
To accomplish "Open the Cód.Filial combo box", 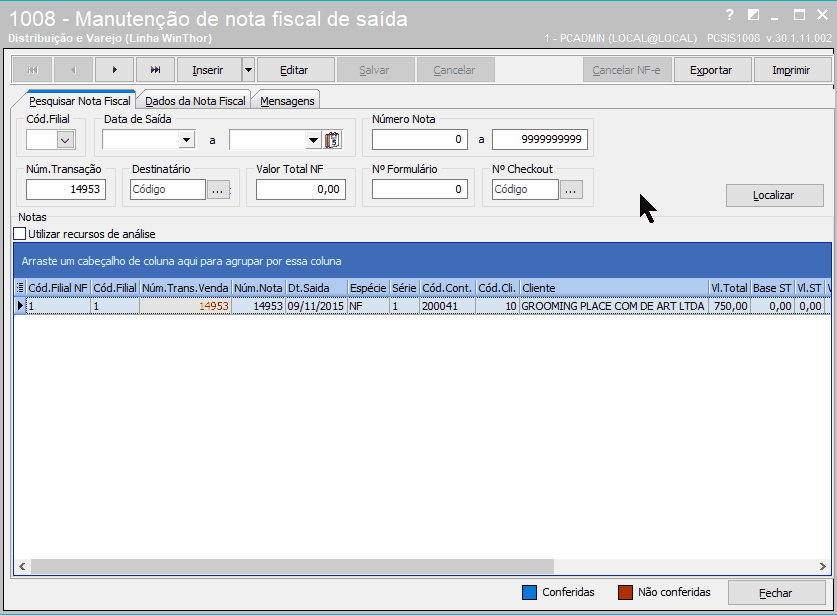I will click(51, 140).
